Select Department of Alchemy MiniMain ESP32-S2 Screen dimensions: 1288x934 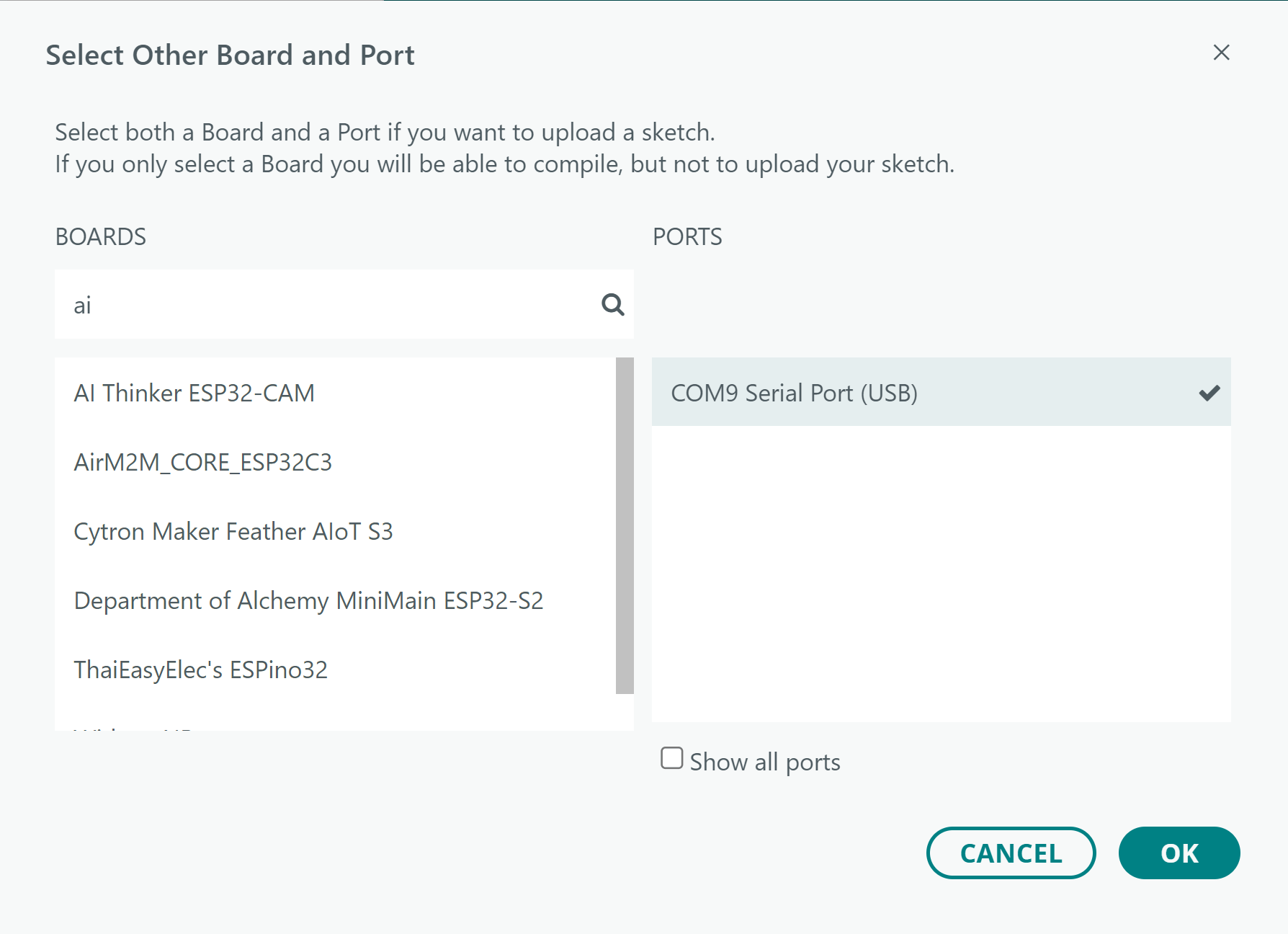308,600
